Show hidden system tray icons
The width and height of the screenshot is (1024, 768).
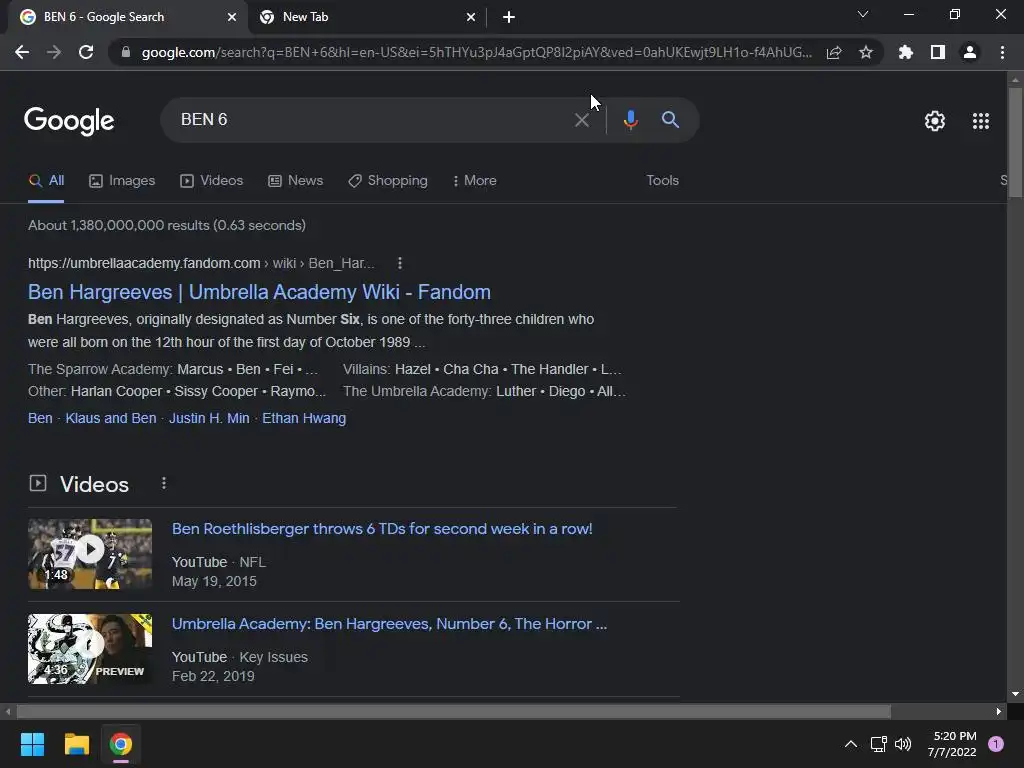850,744
